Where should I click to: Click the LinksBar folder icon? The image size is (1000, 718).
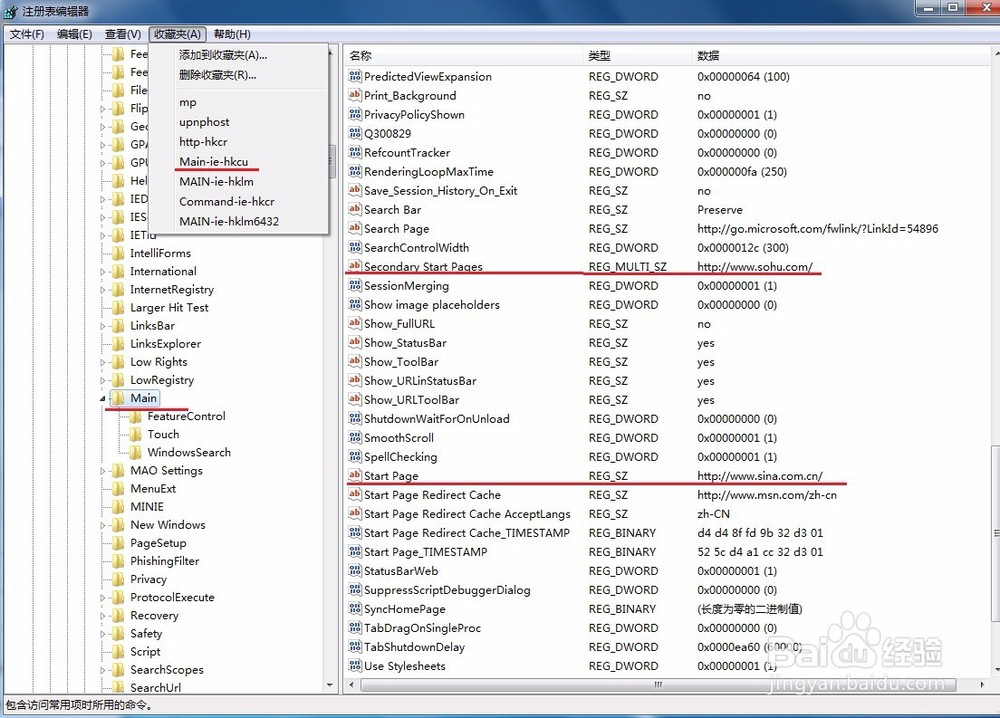118,326
